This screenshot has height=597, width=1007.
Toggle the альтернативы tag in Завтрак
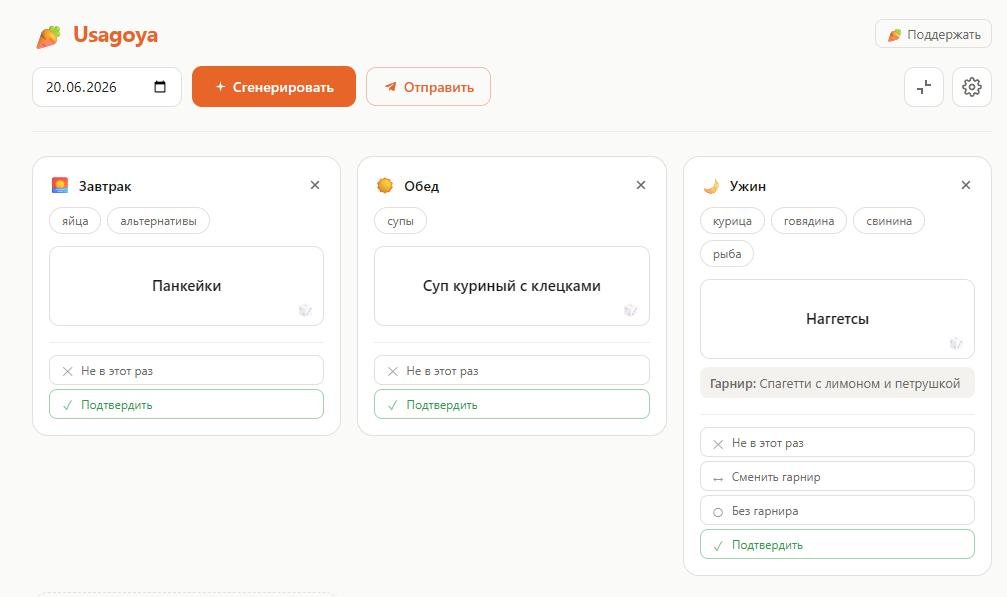coord(158,221)
